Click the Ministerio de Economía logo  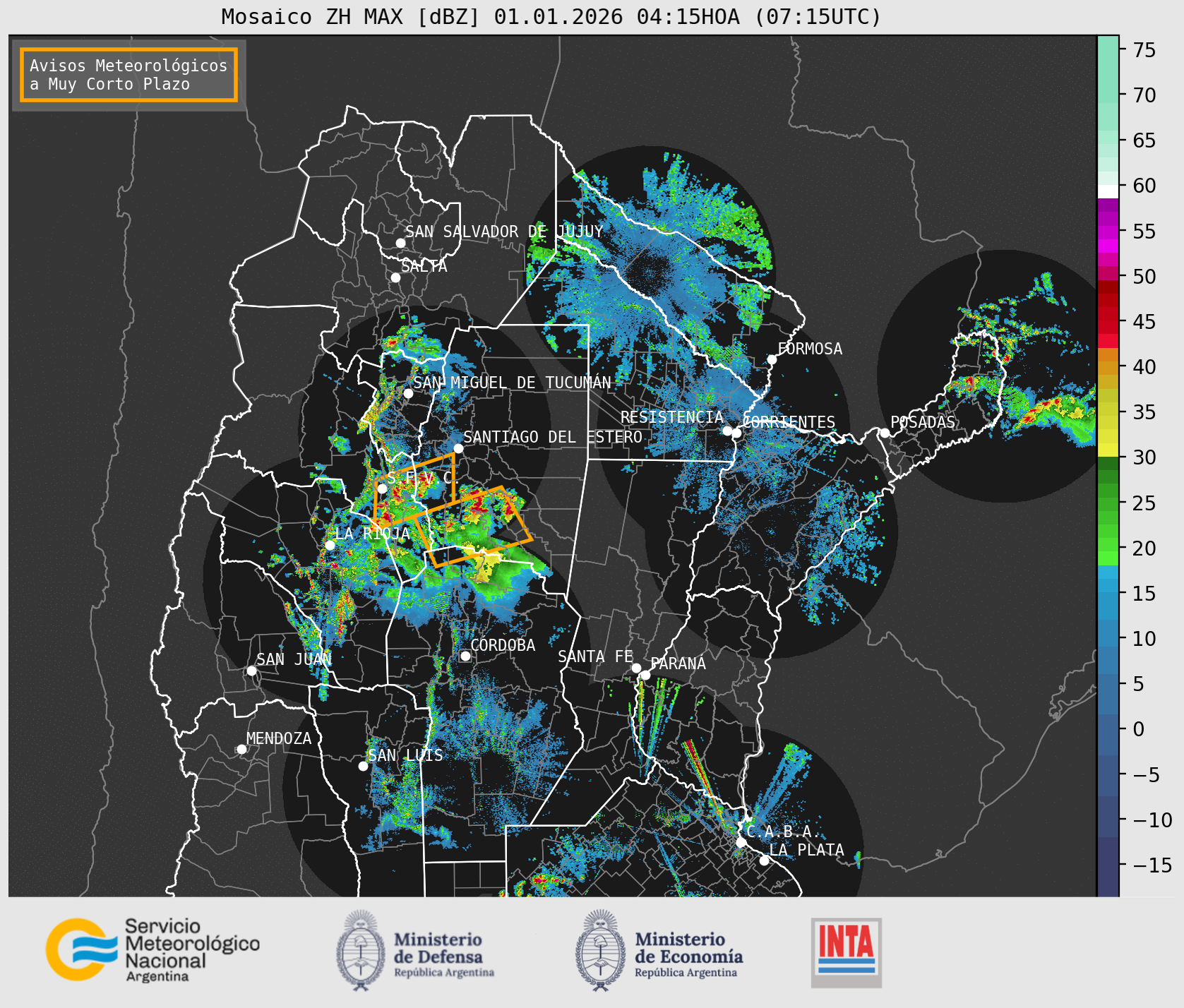point(659,950)
